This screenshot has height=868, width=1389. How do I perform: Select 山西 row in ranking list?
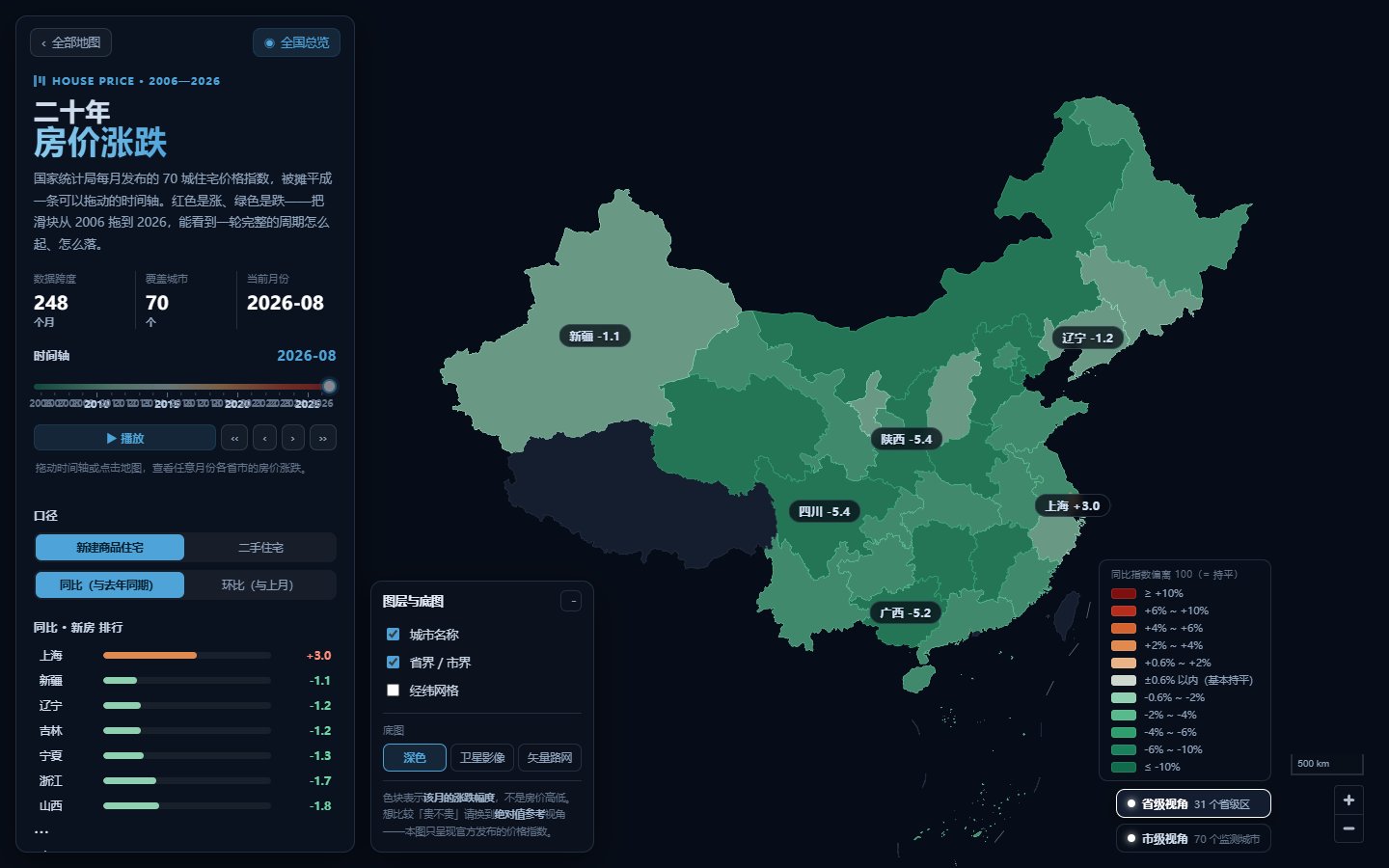tap(184, 805)
